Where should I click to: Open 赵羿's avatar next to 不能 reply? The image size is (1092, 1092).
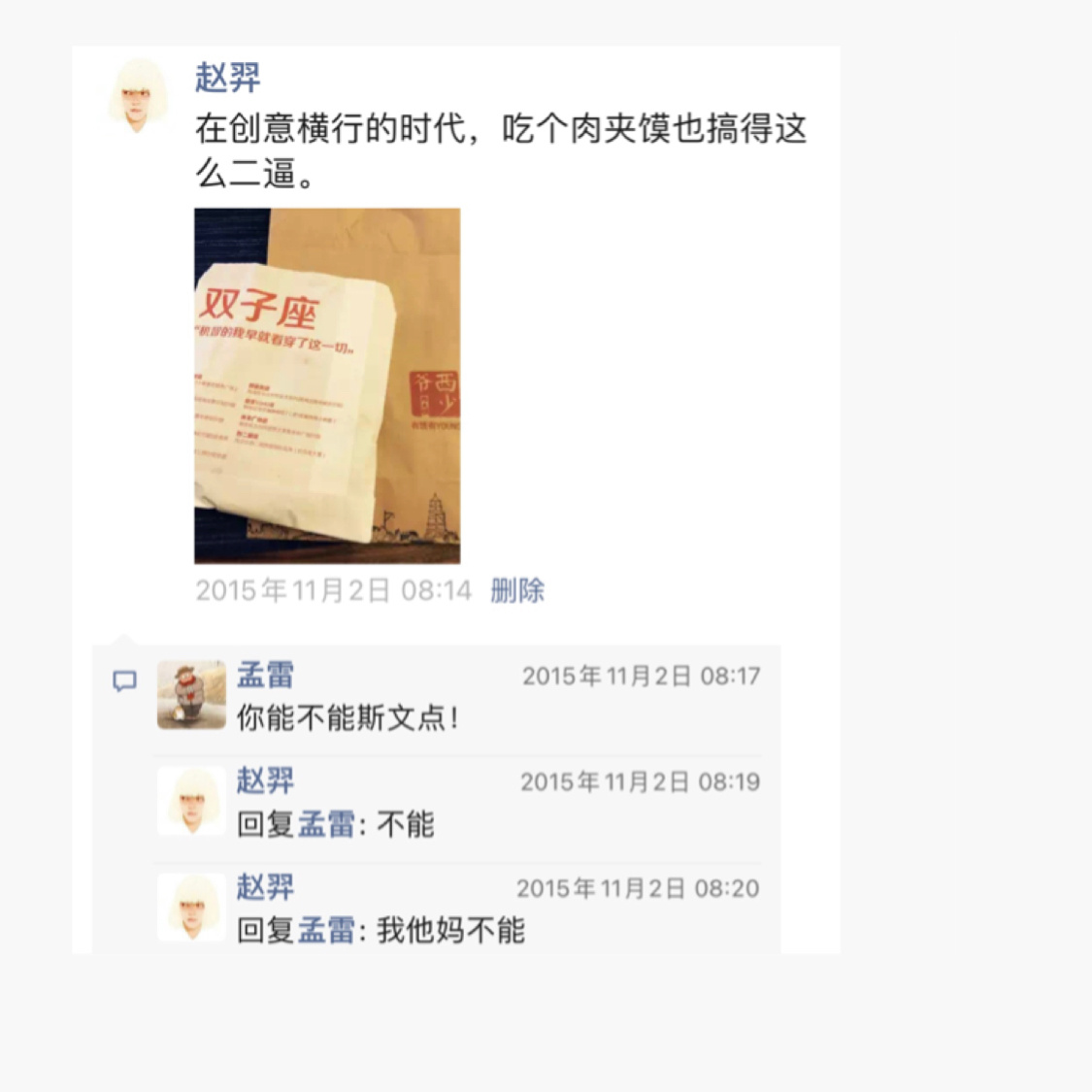coord(191,800)
